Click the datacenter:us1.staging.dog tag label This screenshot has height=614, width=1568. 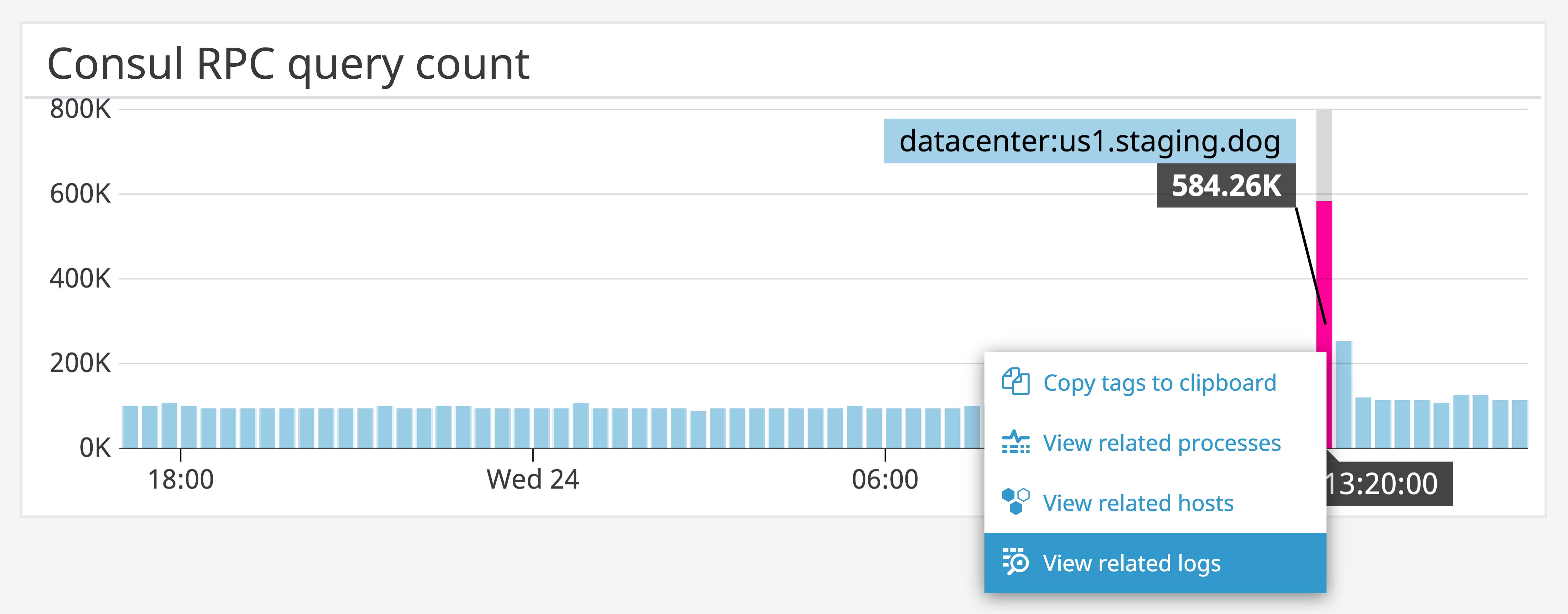coord(1089,141)
